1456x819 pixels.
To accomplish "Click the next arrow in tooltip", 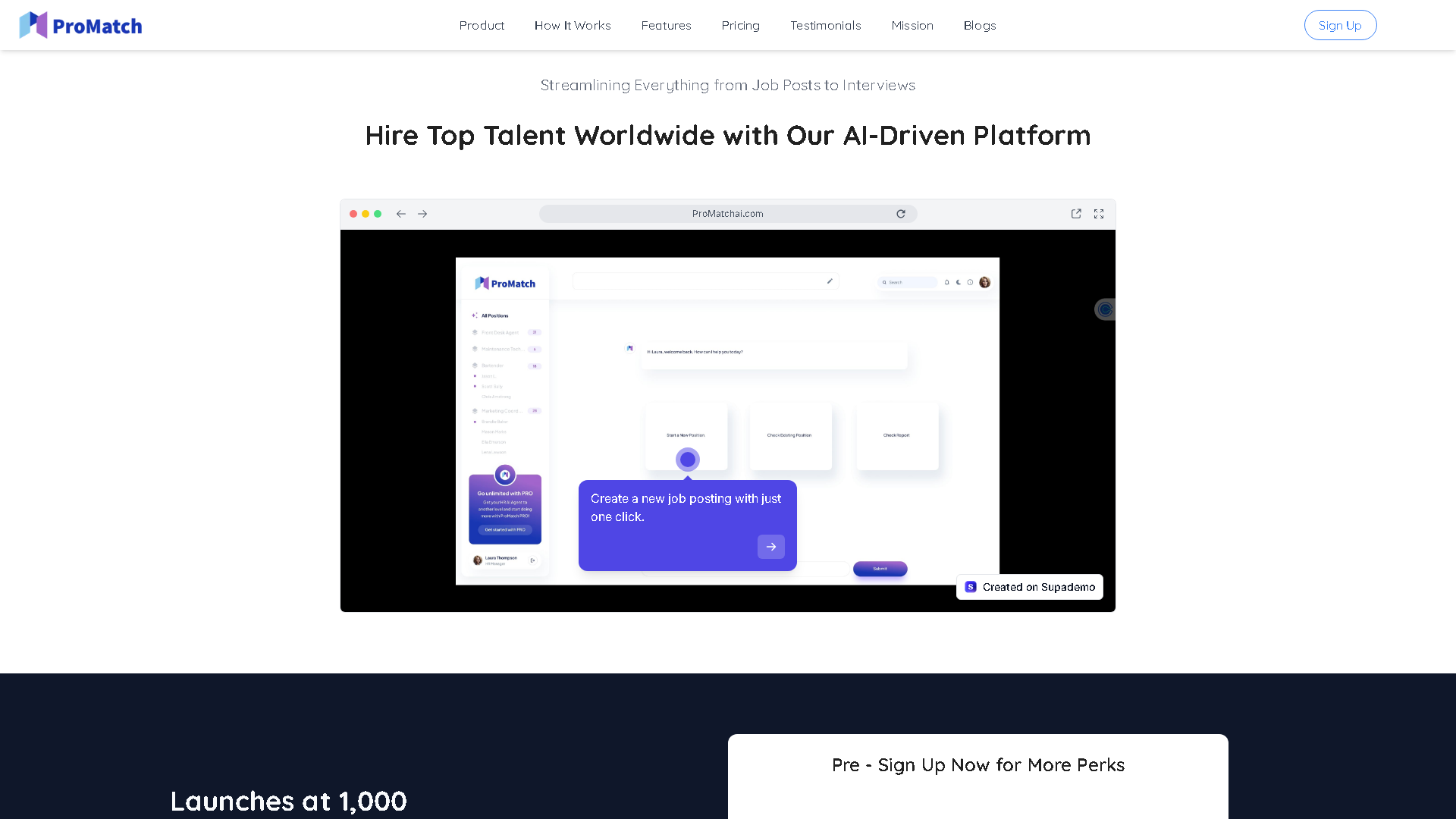I will 770,547.
